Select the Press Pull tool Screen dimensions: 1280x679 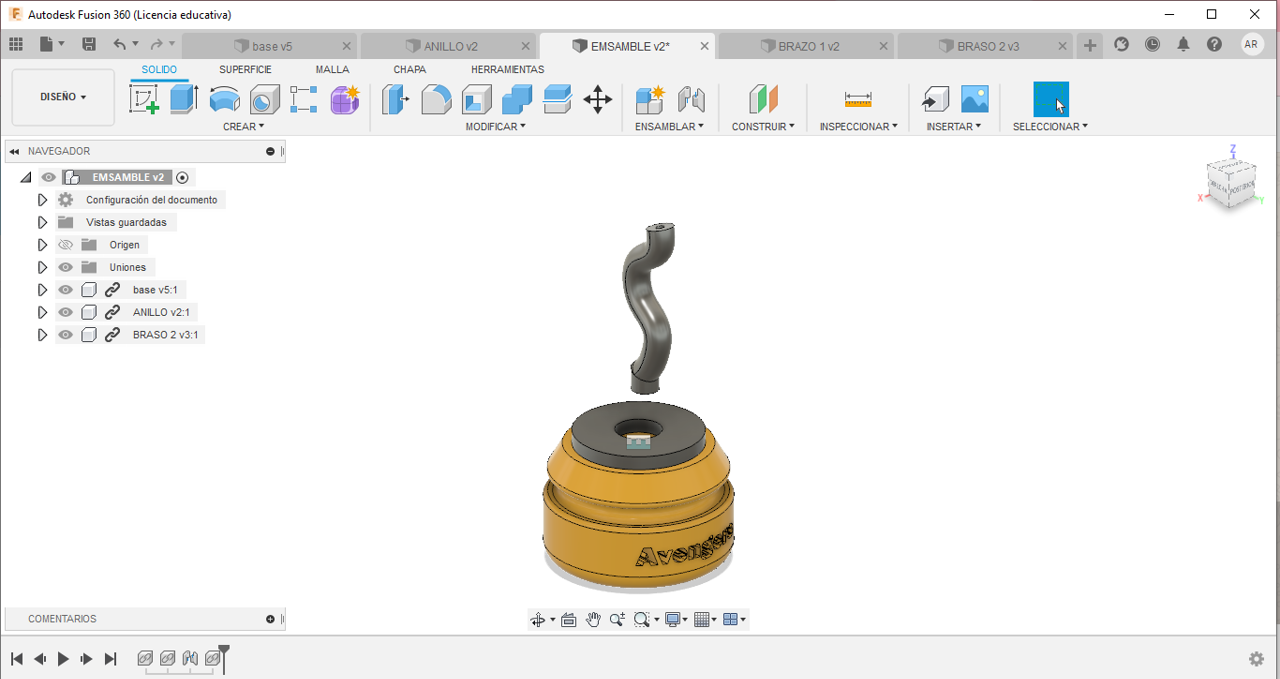(396, 99)
